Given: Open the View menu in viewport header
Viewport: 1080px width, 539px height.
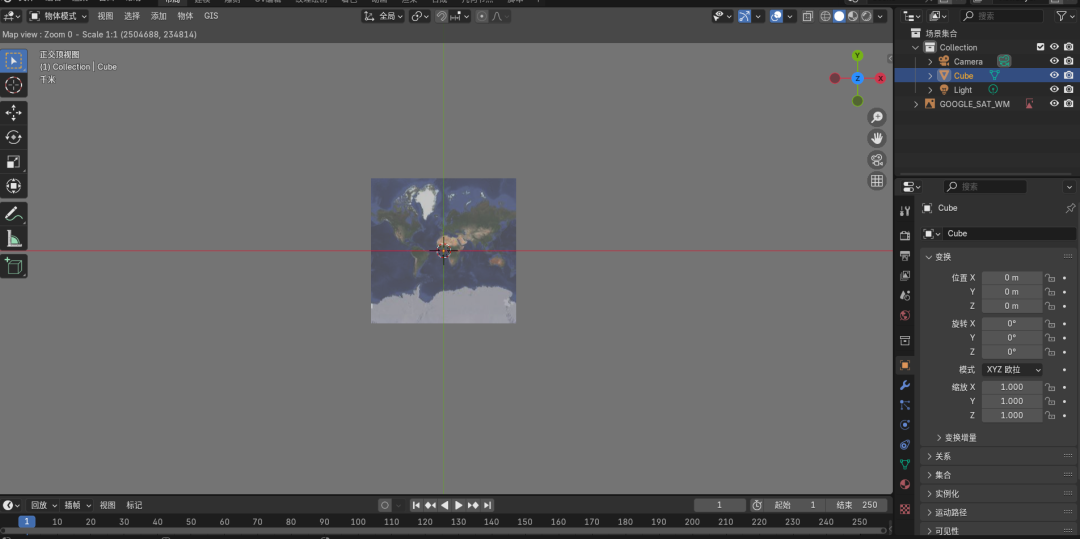Looking at the screenshot, I should tap(105, 16).
